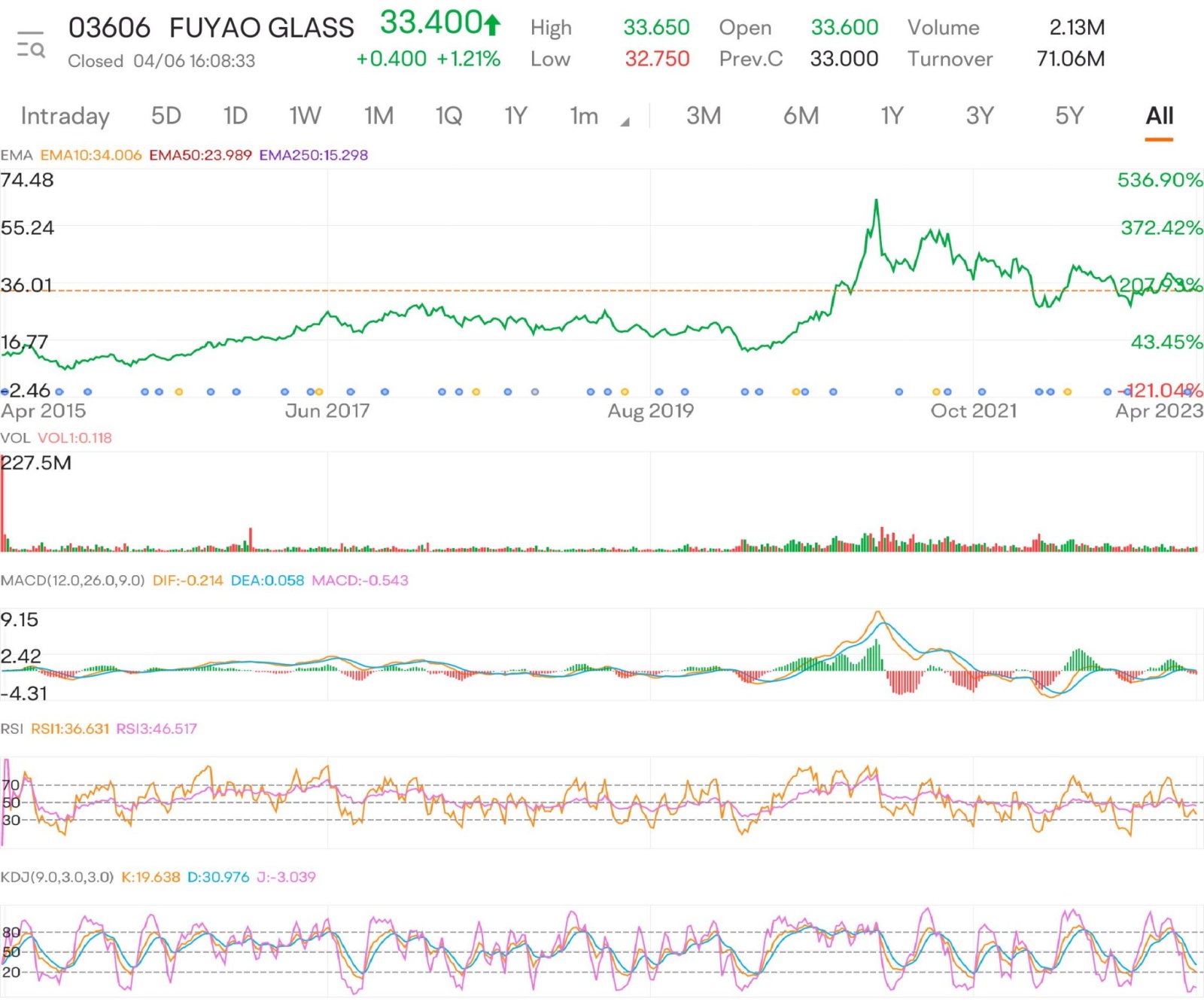Click the Aug 2019 date label
This screenshot has width=1204, height=1008.
[x=651, y=411]
